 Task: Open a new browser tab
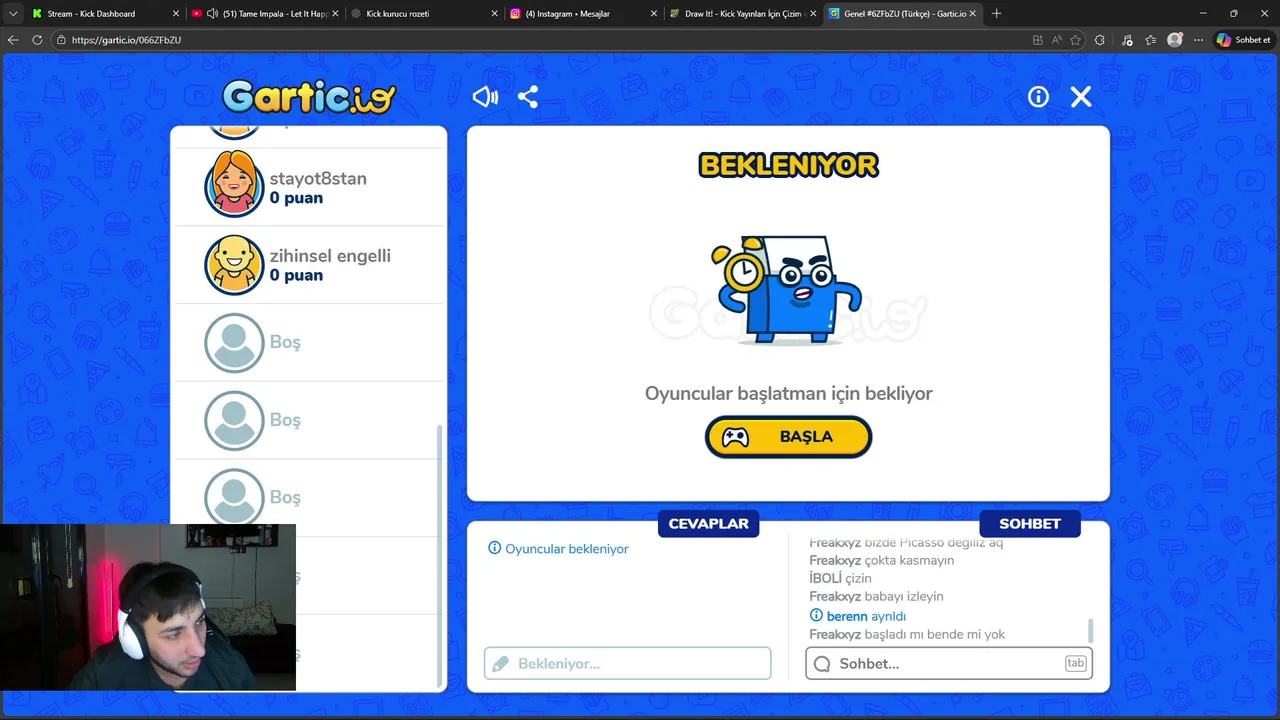click(996, 13)
